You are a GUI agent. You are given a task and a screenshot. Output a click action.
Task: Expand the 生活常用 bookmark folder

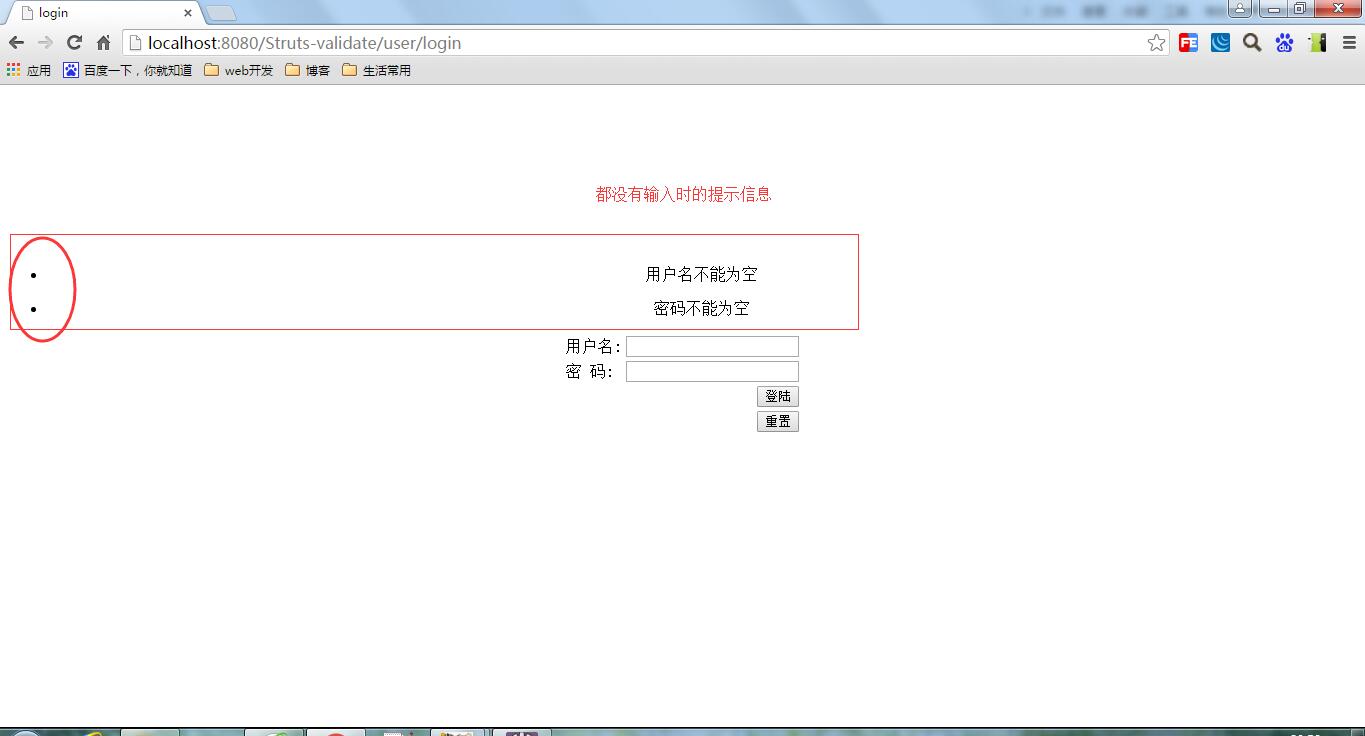pyautogui.click(x=376, y=70)
